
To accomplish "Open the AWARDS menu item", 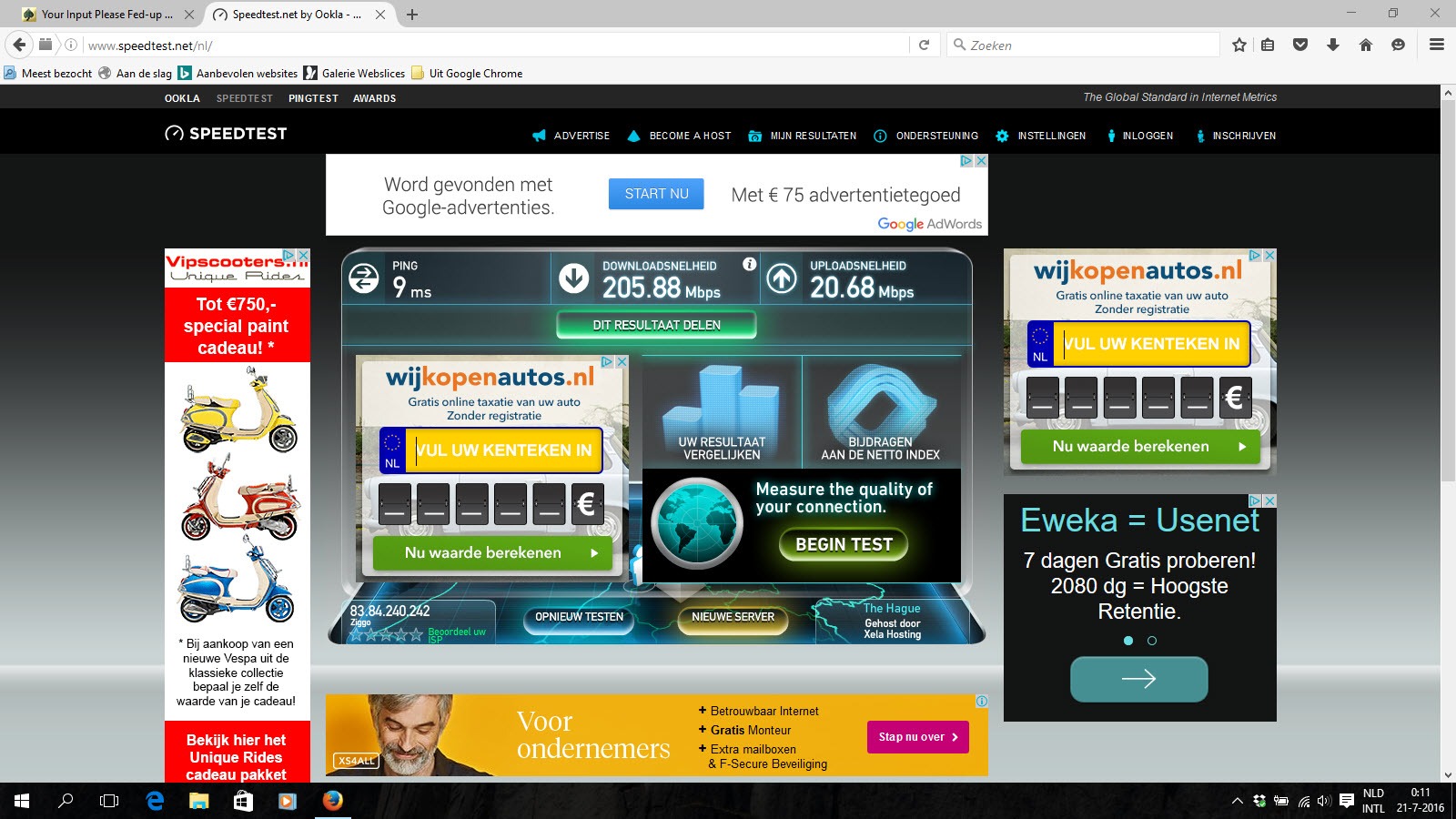I will tap(375, 98).
